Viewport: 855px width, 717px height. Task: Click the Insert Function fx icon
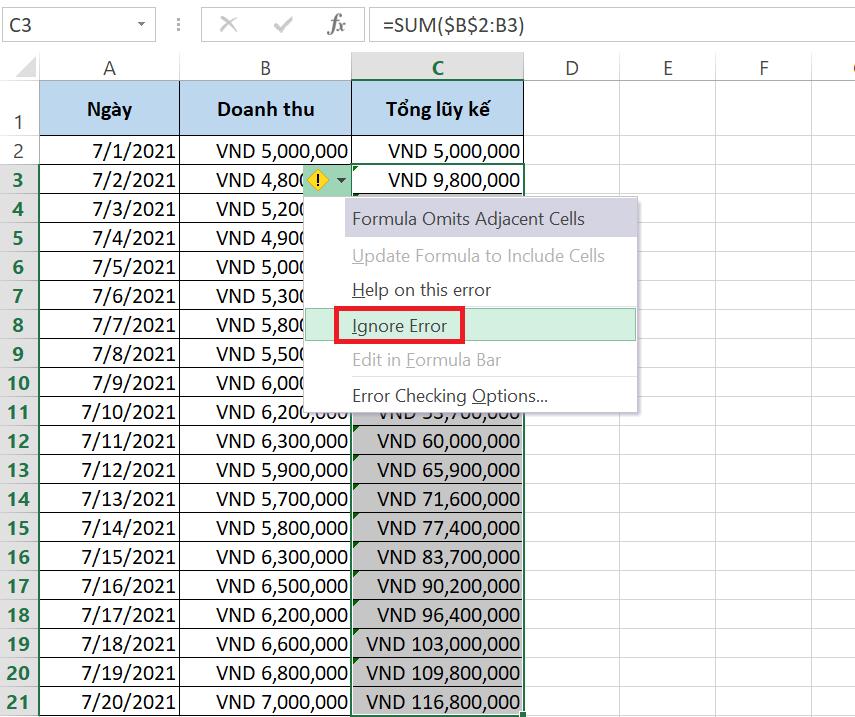(337, 24)
